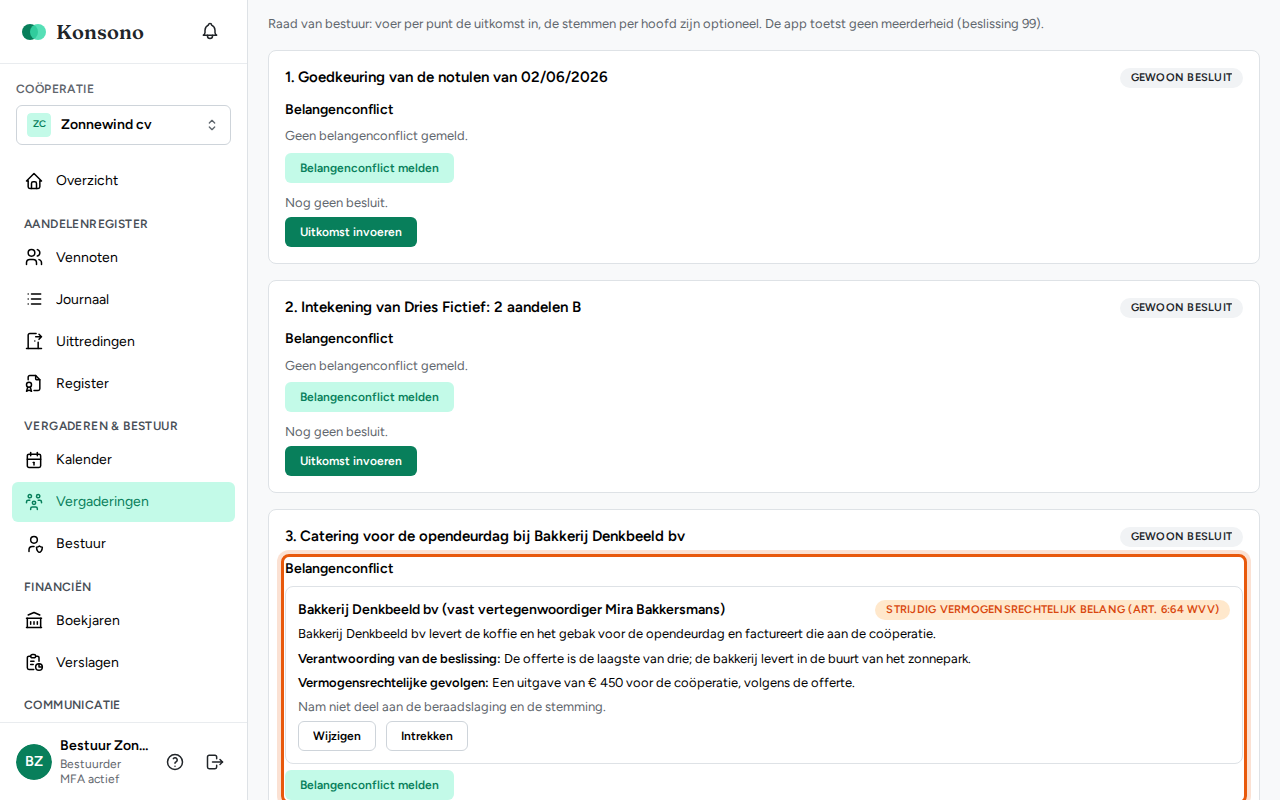Log out using the exit icon
Viewport: 1280px width, 800px height.
215,762
